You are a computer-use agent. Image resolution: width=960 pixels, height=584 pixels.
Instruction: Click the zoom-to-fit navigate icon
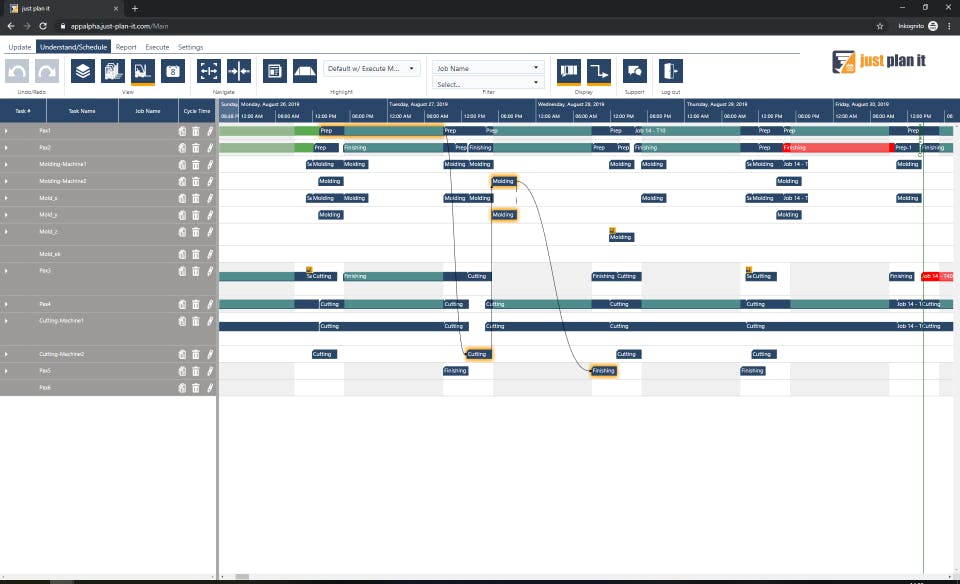[x=209, y=71]
